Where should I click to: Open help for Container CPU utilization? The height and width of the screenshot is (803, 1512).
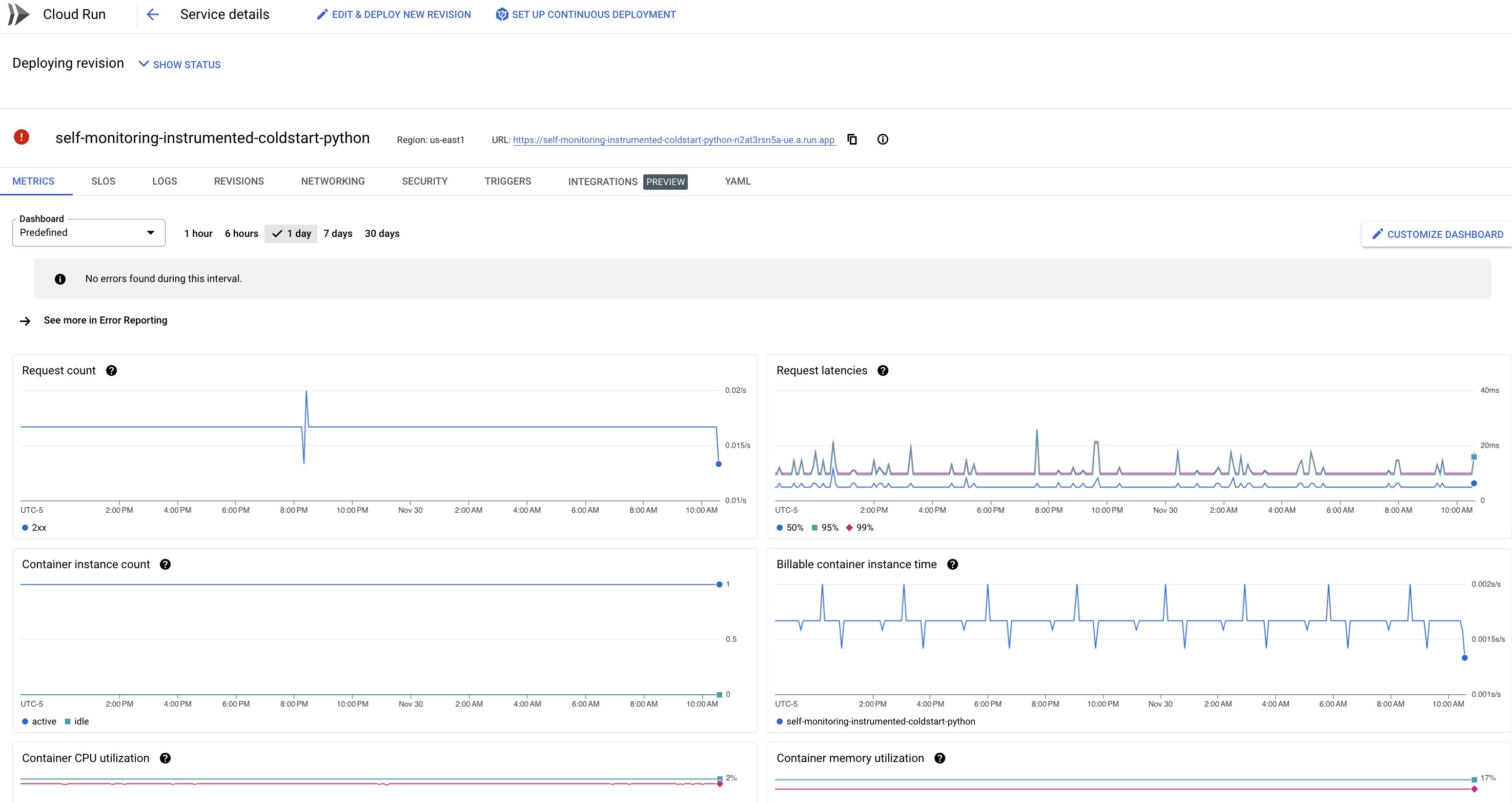pos(166,758)
